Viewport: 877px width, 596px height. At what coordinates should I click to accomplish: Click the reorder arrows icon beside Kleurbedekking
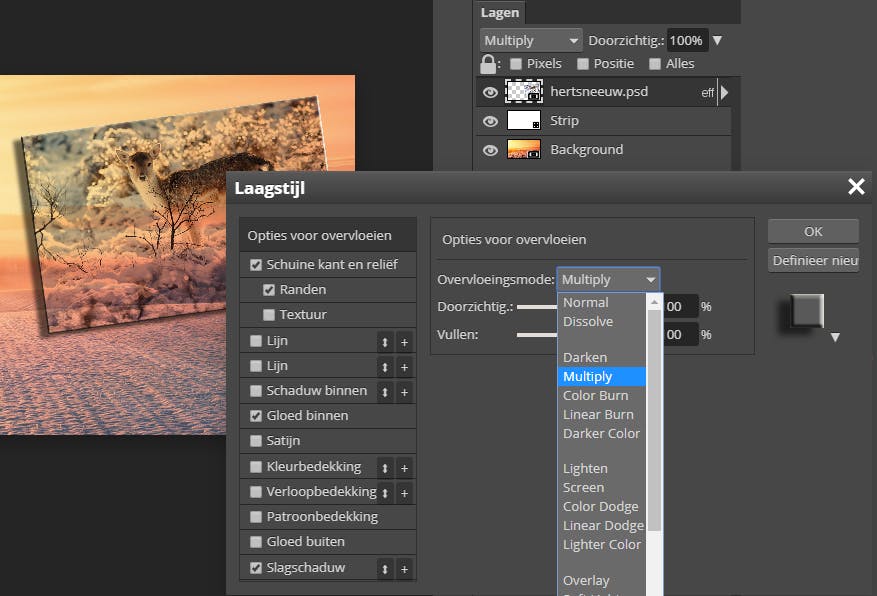pos(385,467)
